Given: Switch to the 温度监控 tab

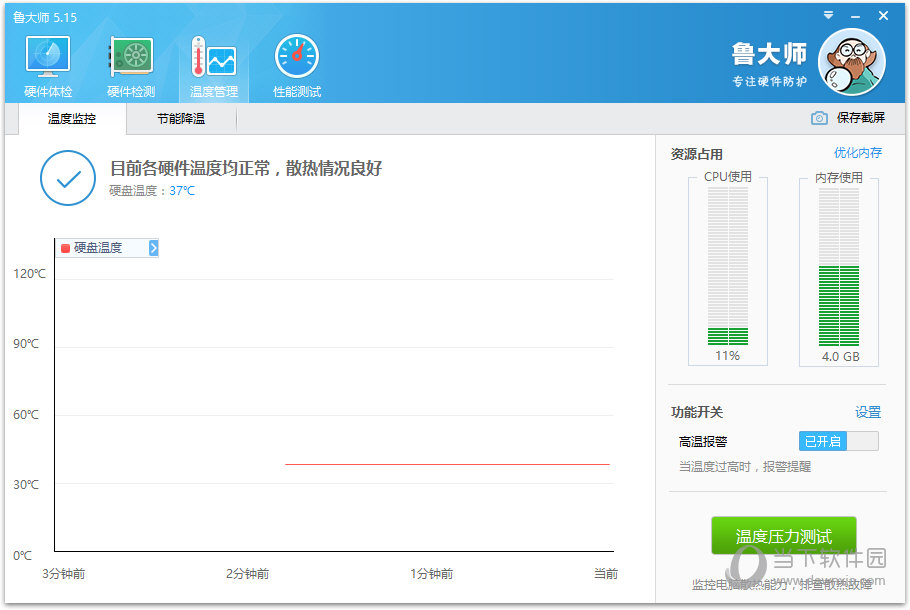Looking at the screenshot, I should (72, 118).
